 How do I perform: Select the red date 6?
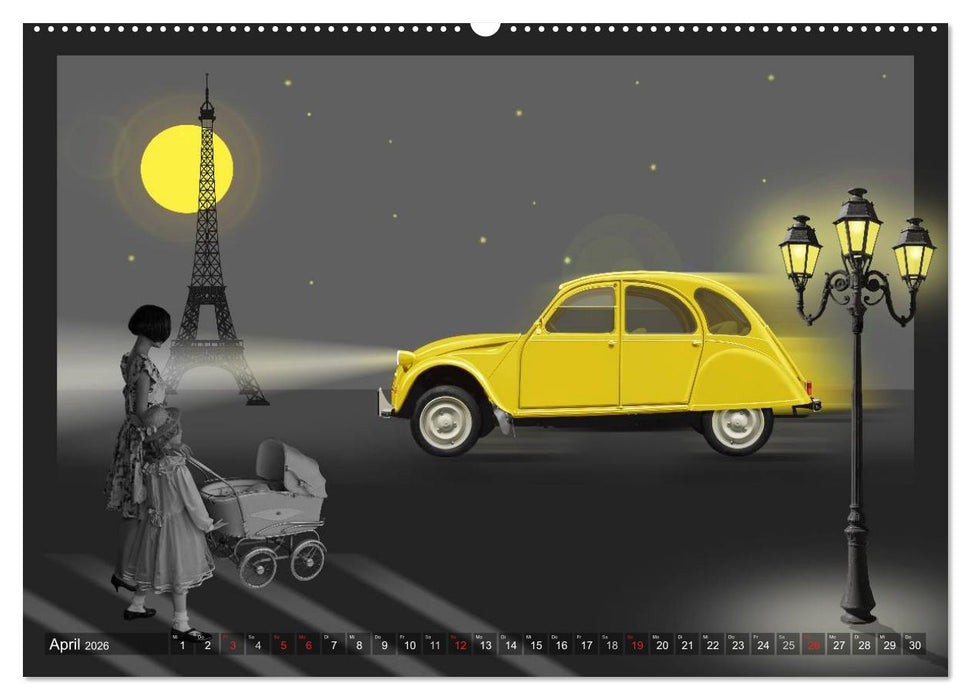click(x=308, y=645)
